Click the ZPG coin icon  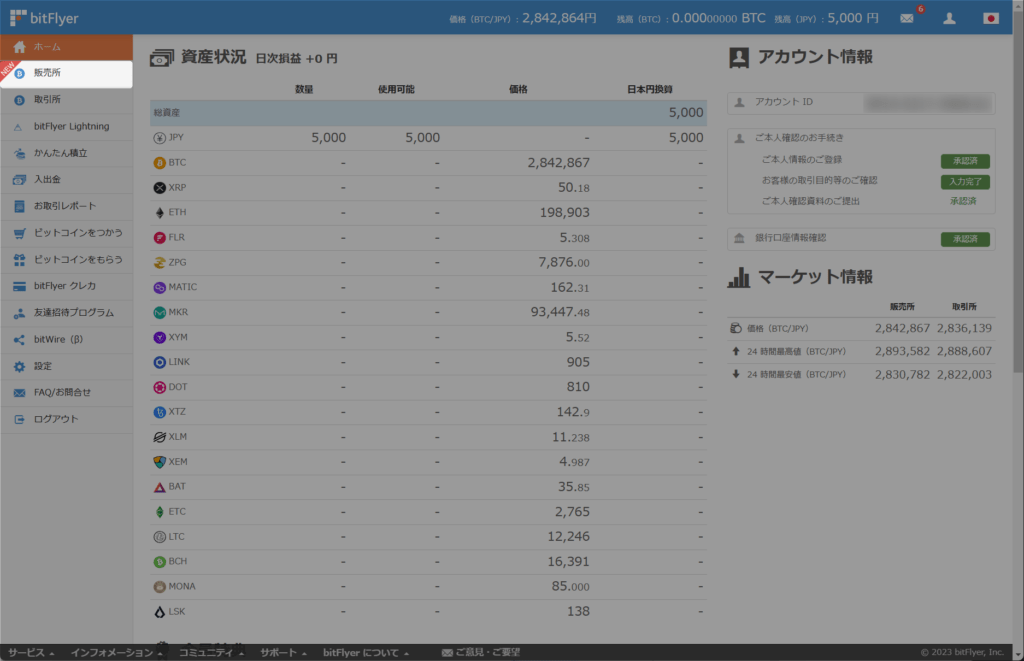[x=159, y=263]
